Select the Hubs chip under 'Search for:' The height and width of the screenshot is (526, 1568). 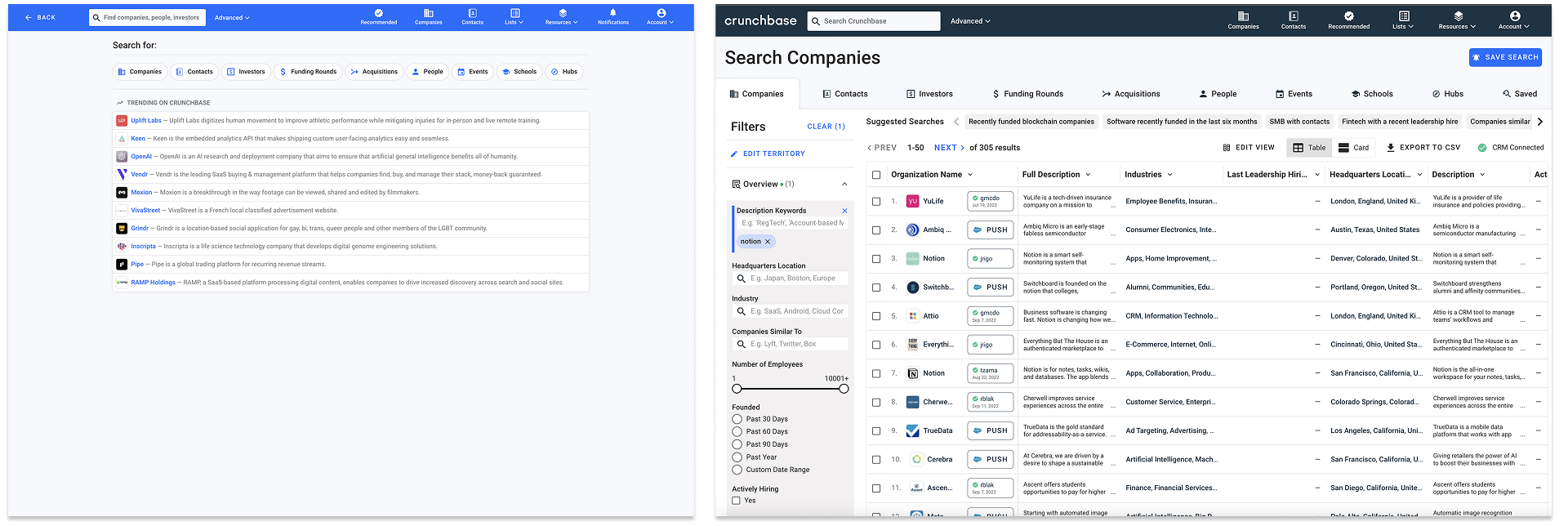click(x=564, y=72)
